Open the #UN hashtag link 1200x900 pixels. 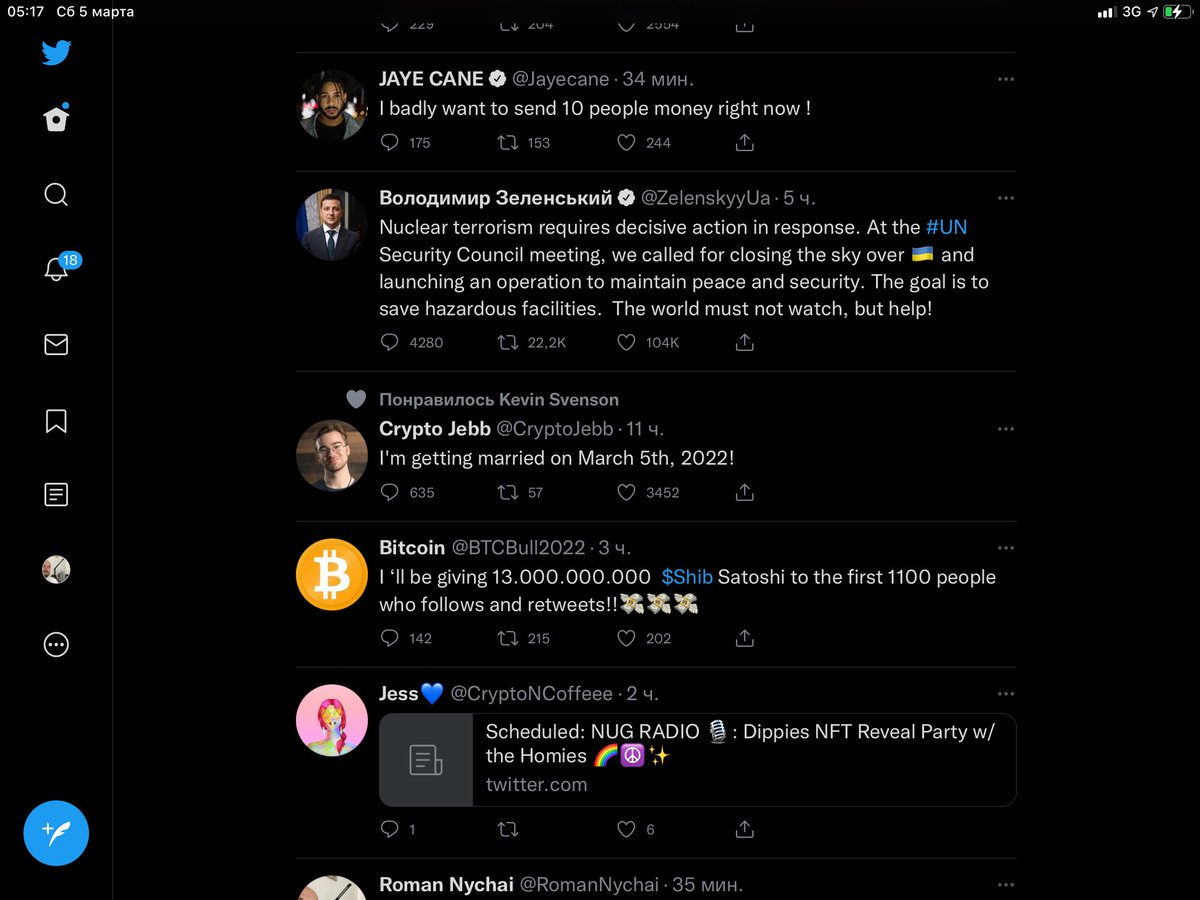(x=946, y=227)
